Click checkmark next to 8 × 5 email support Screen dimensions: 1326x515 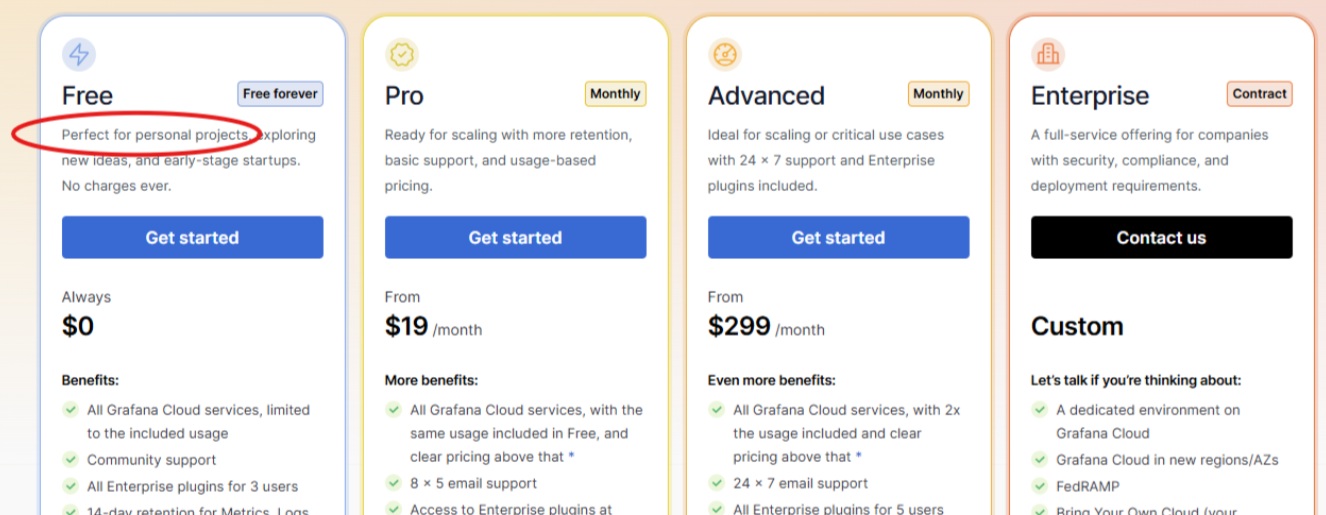pos(394,483)
